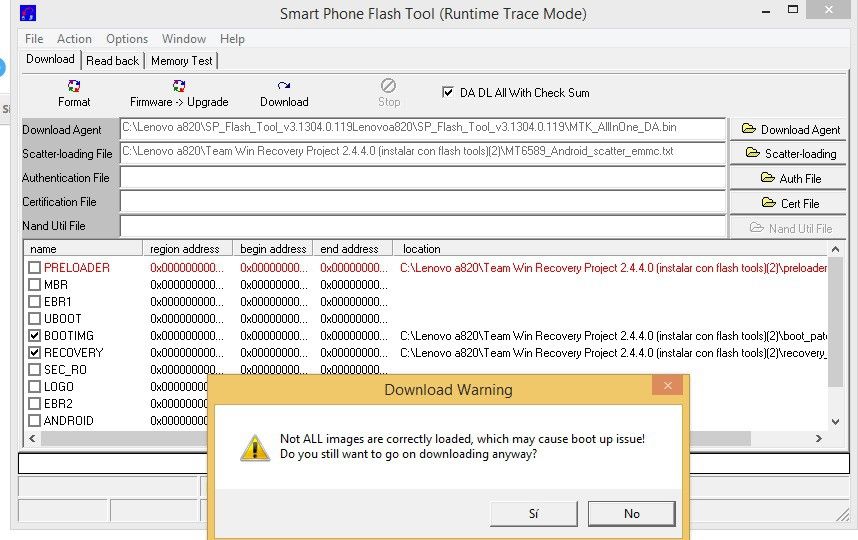
Task: Click the list's left scroll arrow
Action: click(x=32, y=438)
